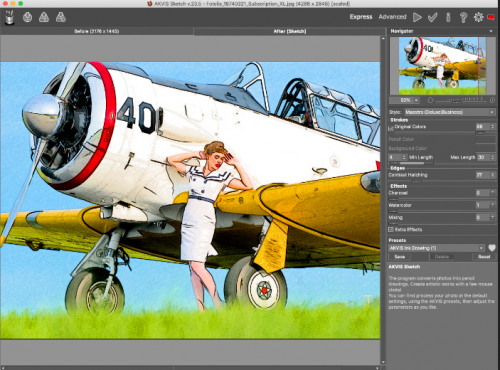Click the Pencil Color swatch
Screen dimensions: 500x370
click(486, 139)
